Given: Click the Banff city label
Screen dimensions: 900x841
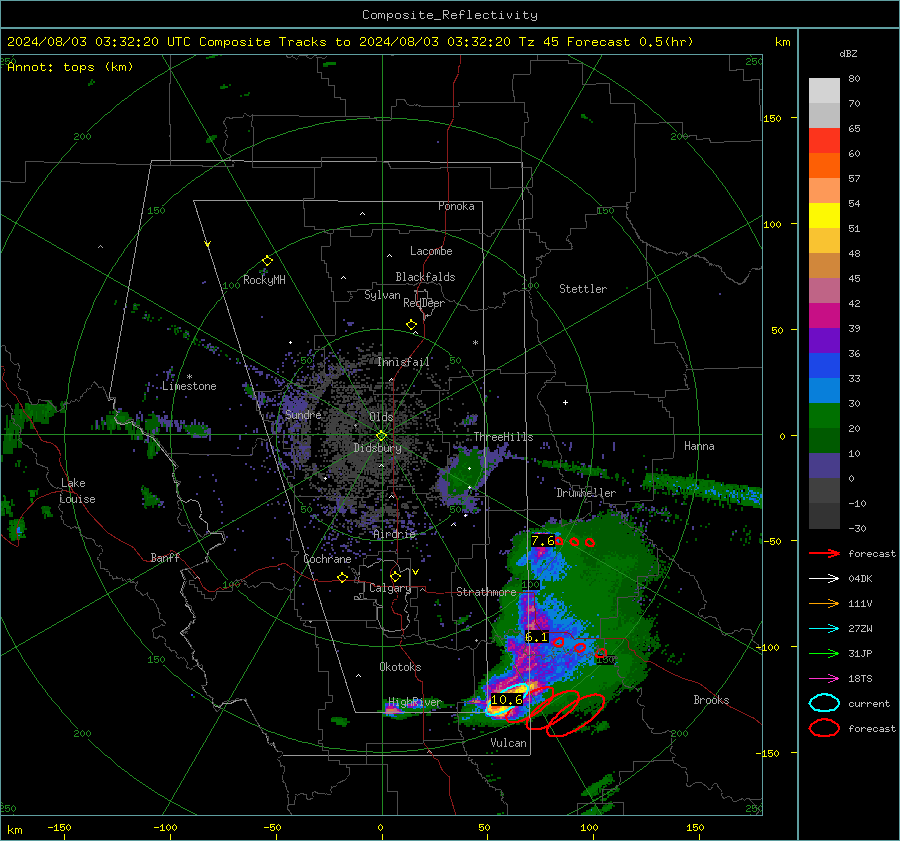Looking at the screenshot, I should tap(165, 558).
